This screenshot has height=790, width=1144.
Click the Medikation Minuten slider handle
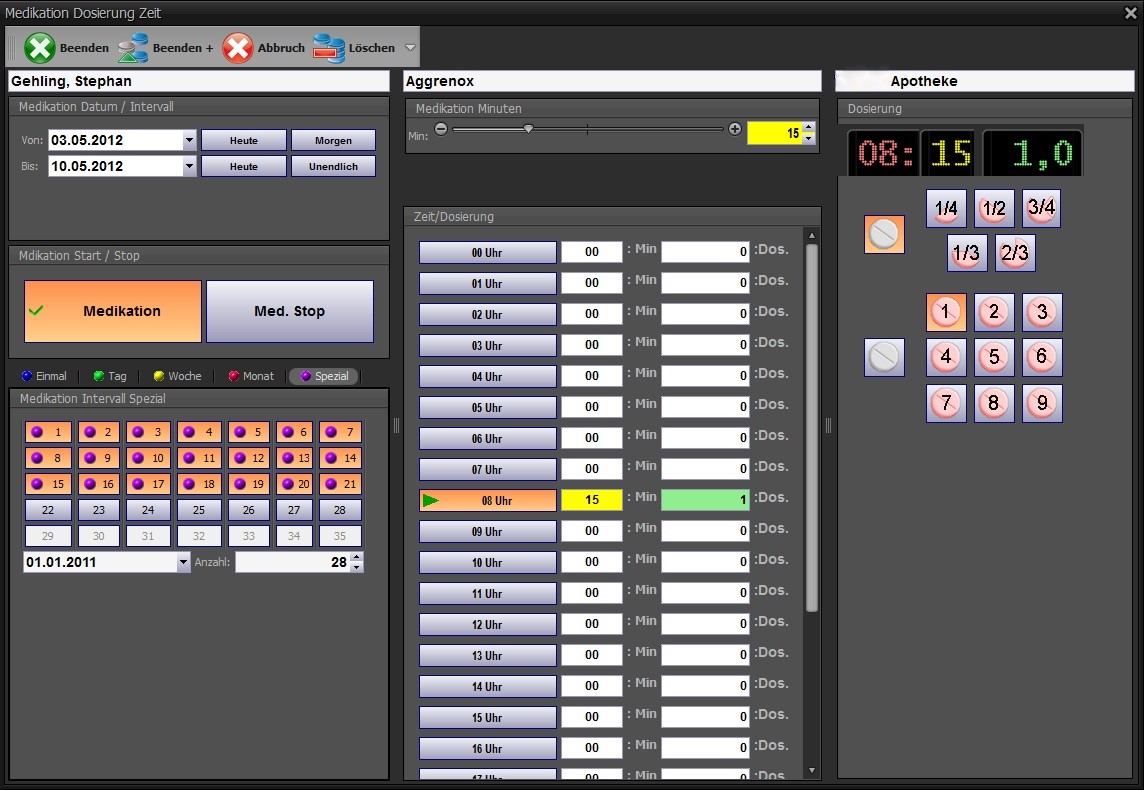pos(528,128)
